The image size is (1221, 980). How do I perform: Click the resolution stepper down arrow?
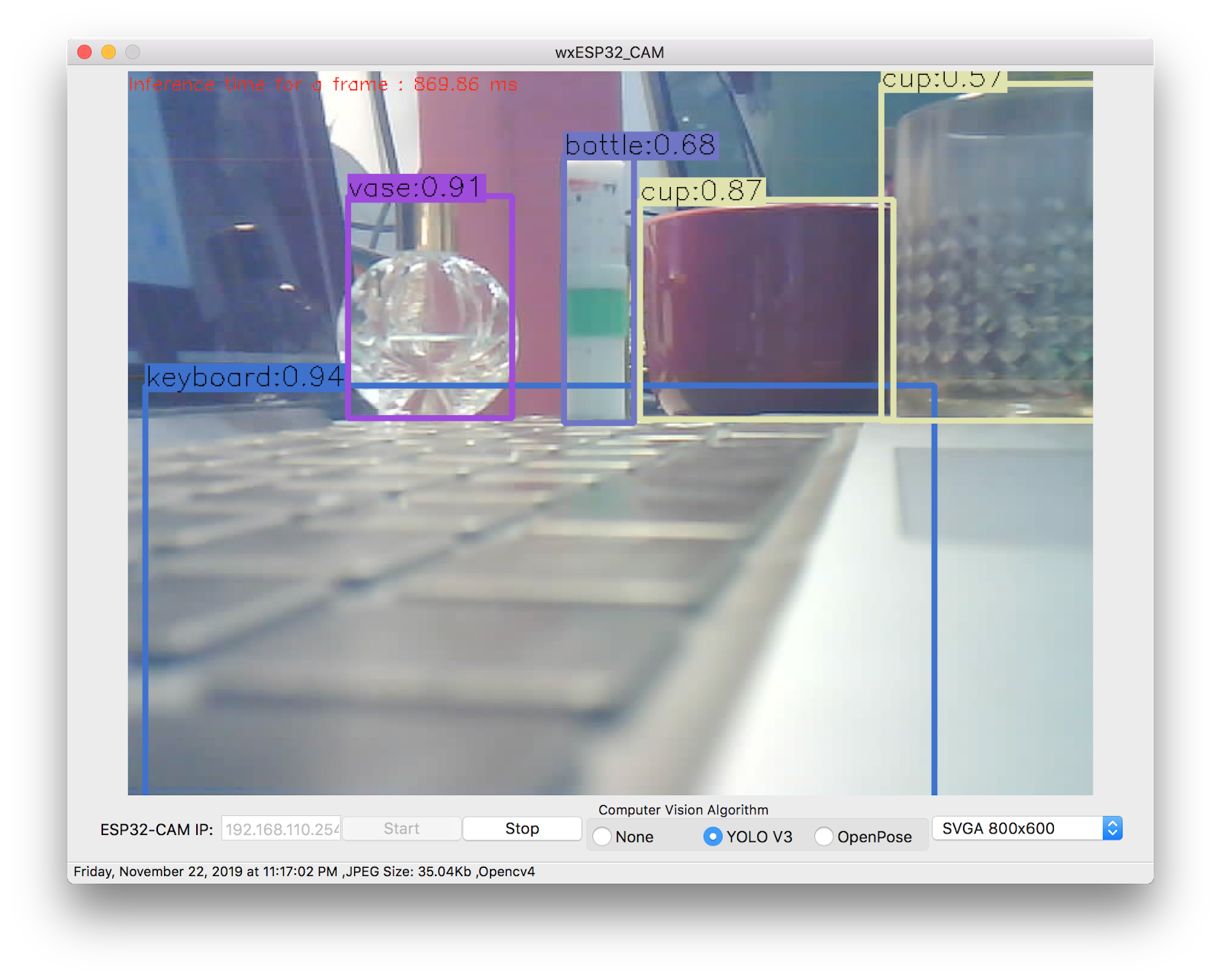[1113, 833]
